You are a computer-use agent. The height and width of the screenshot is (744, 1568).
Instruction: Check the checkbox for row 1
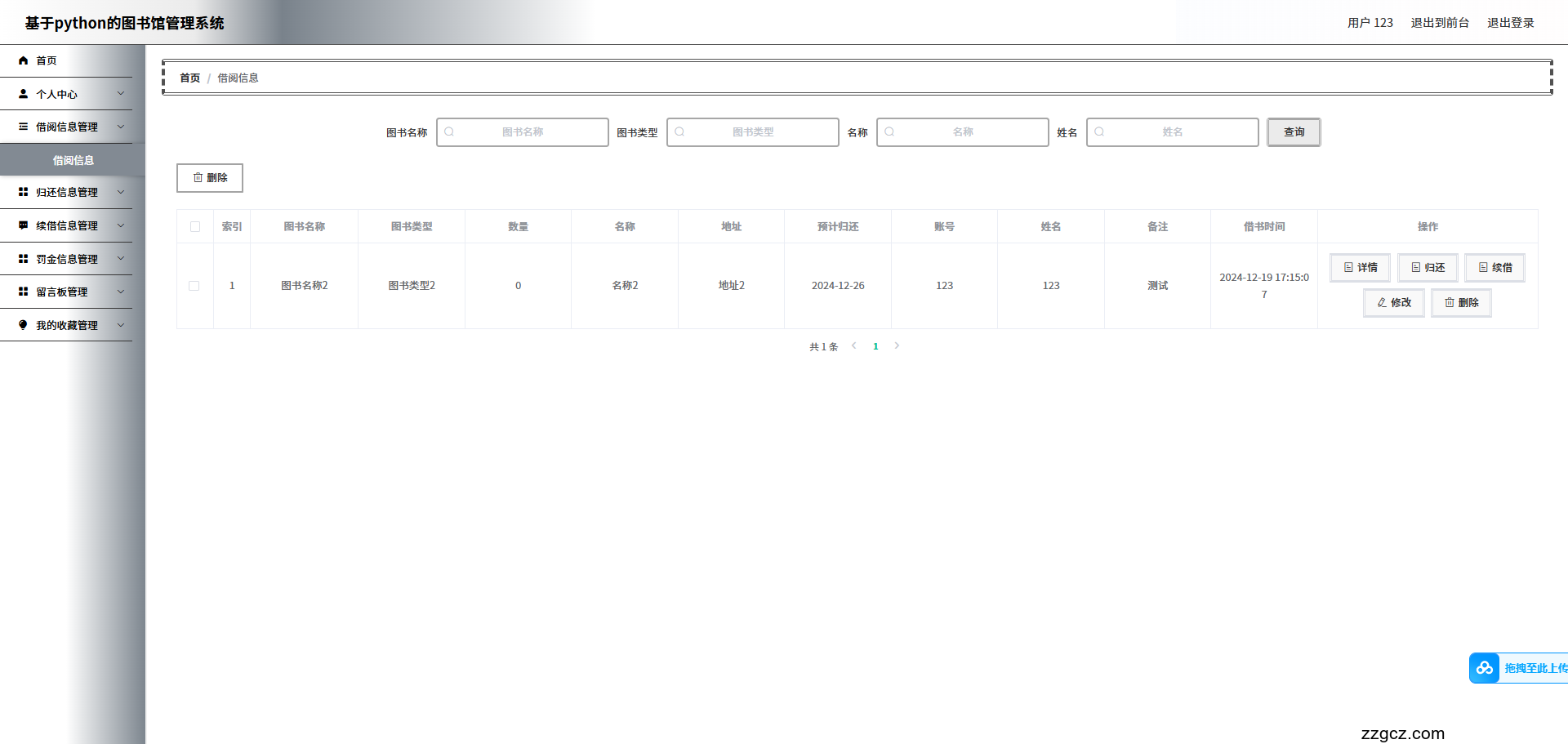[194, 286]
